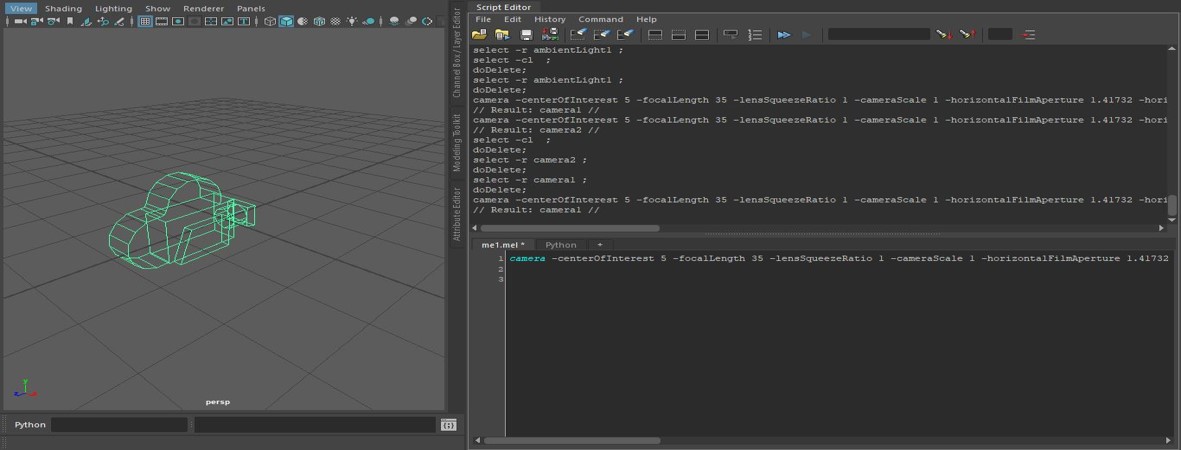Open the Script Editor button in command line
Screen dimensions: 1181x450
[449, 425]
